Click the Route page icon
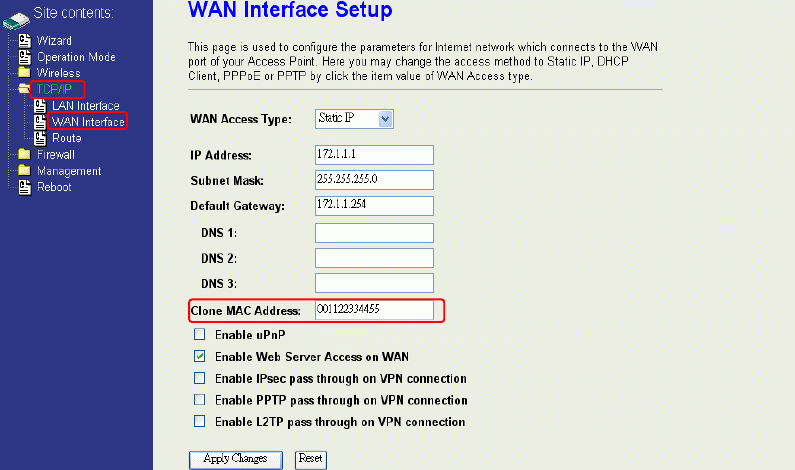 click(40, 138)
